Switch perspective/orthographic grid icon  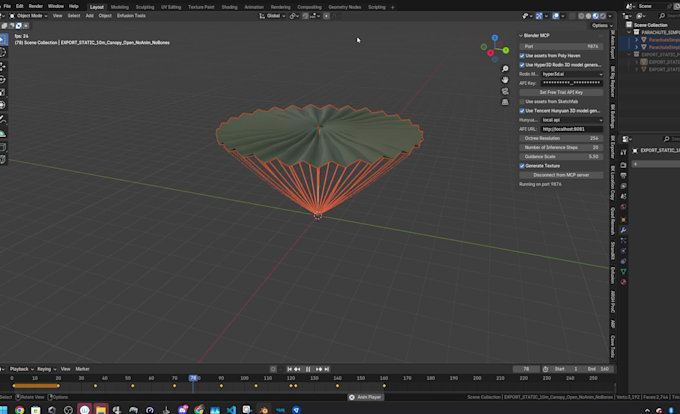505,102
